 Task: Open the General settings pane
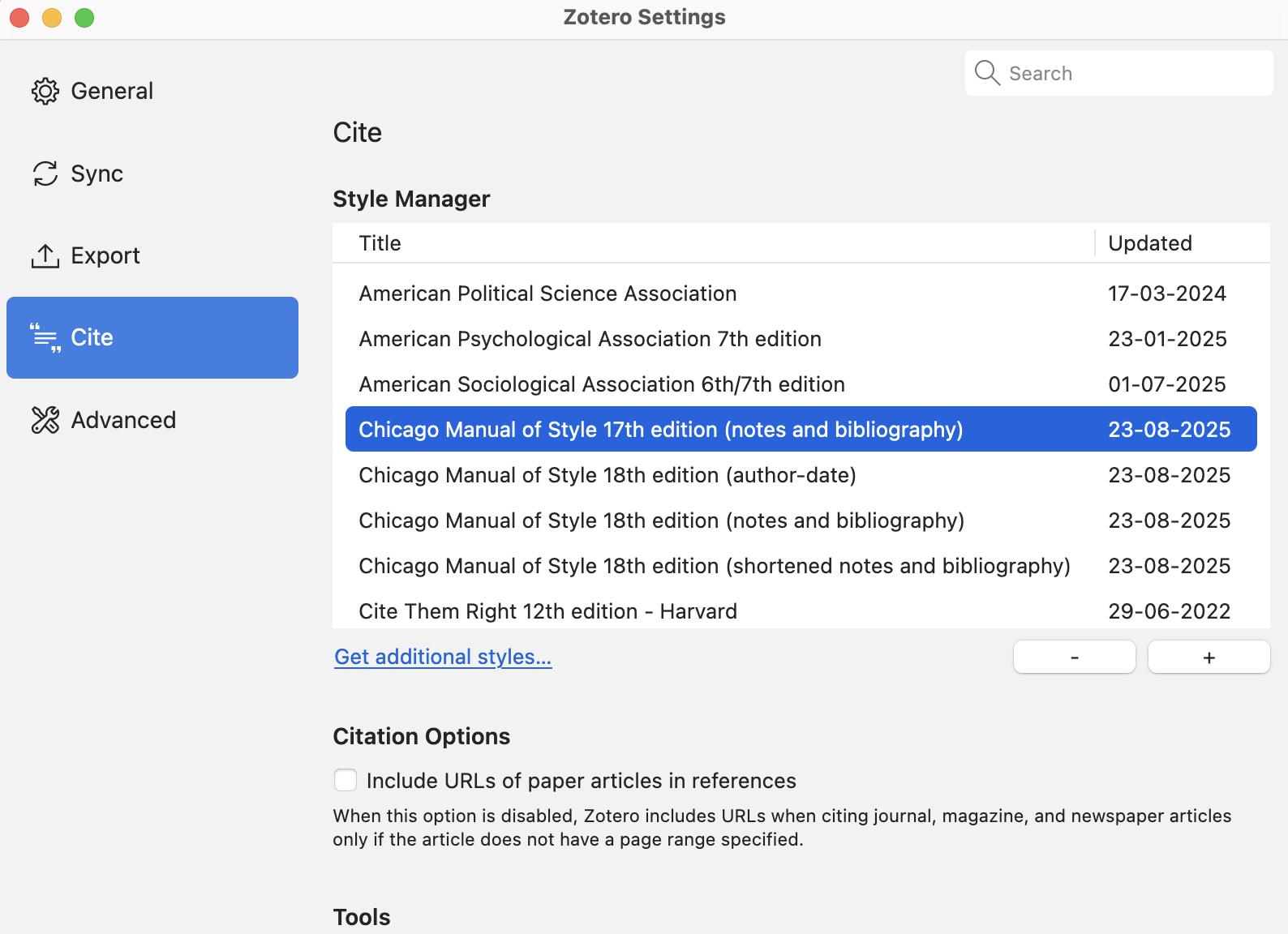click(x=152, y=92)
